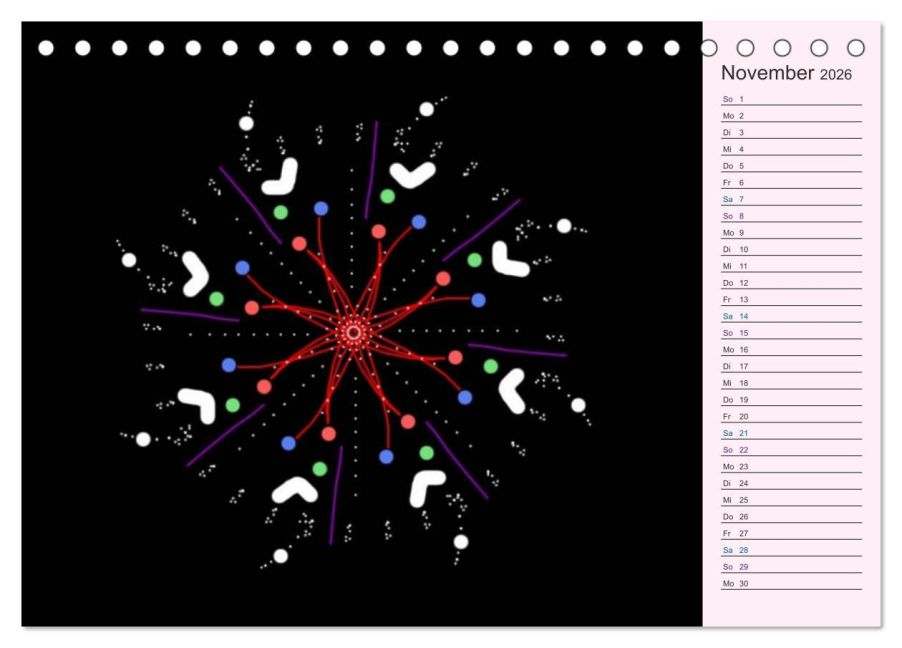
Task: Select the calendar row "Do 26"
Action: (792, 516)
